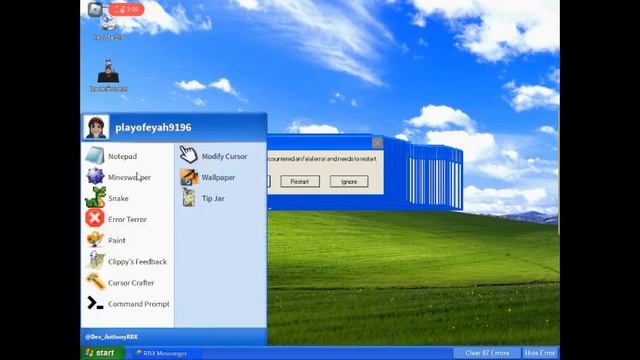Click the Paint palette icon
The height and width of the screenshot is (360, 640).
(x=95, y=240)
